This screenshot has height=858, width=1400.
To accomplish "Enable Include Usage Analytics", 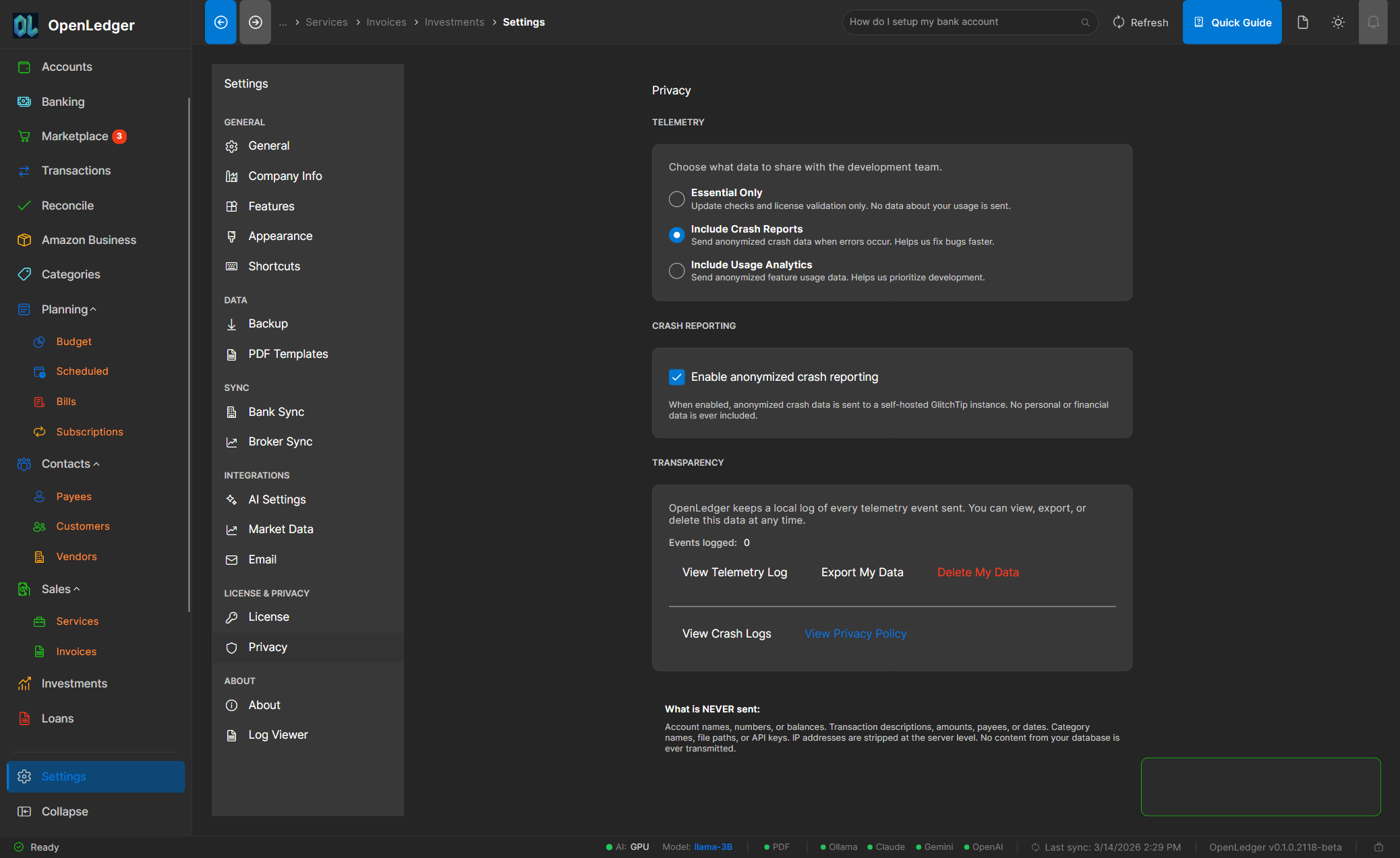I will coord(676,271).
